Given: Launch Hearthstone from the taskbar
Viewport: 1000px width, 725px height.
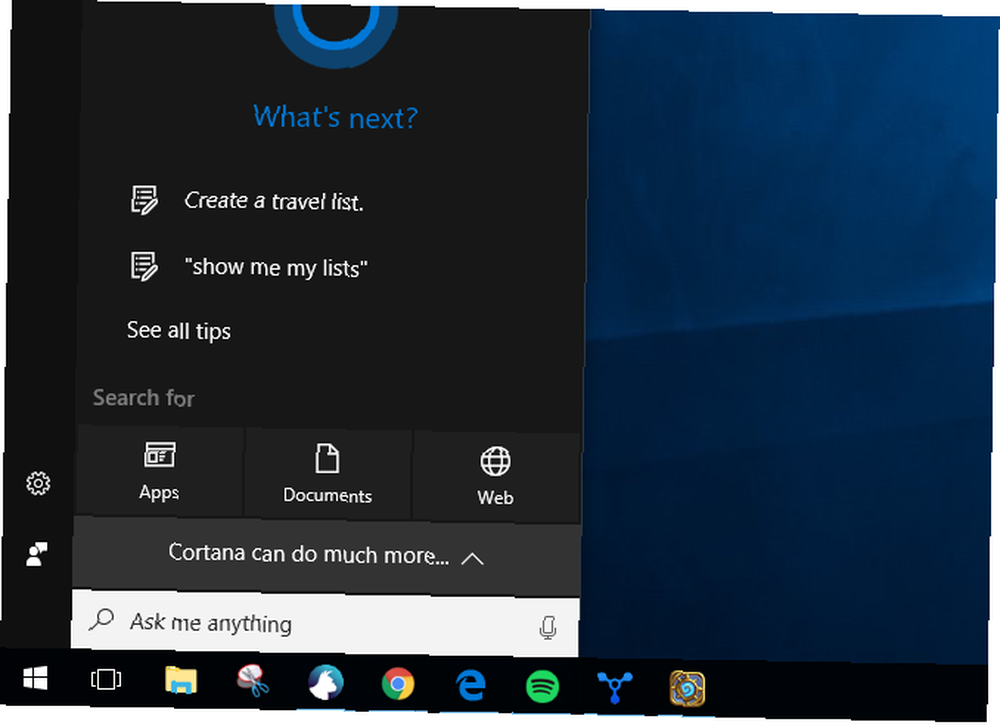Looking at the screenshot, I should [687, 689].
